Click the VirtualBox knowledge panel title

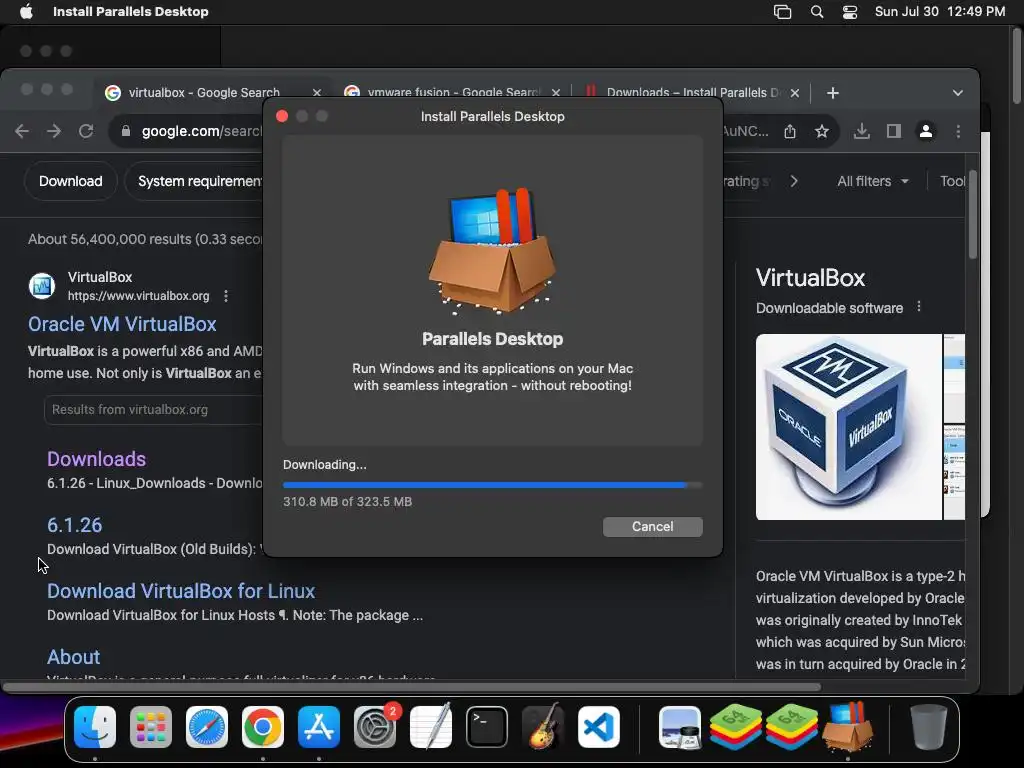pos(810,278)
